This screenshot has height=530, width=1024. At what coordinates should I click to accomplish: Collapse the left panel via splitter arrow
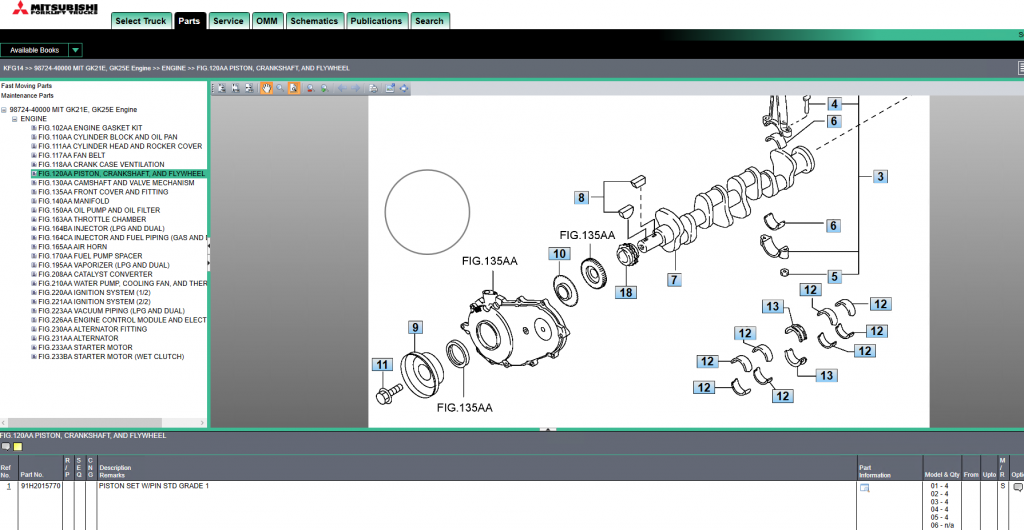[208, 247]
